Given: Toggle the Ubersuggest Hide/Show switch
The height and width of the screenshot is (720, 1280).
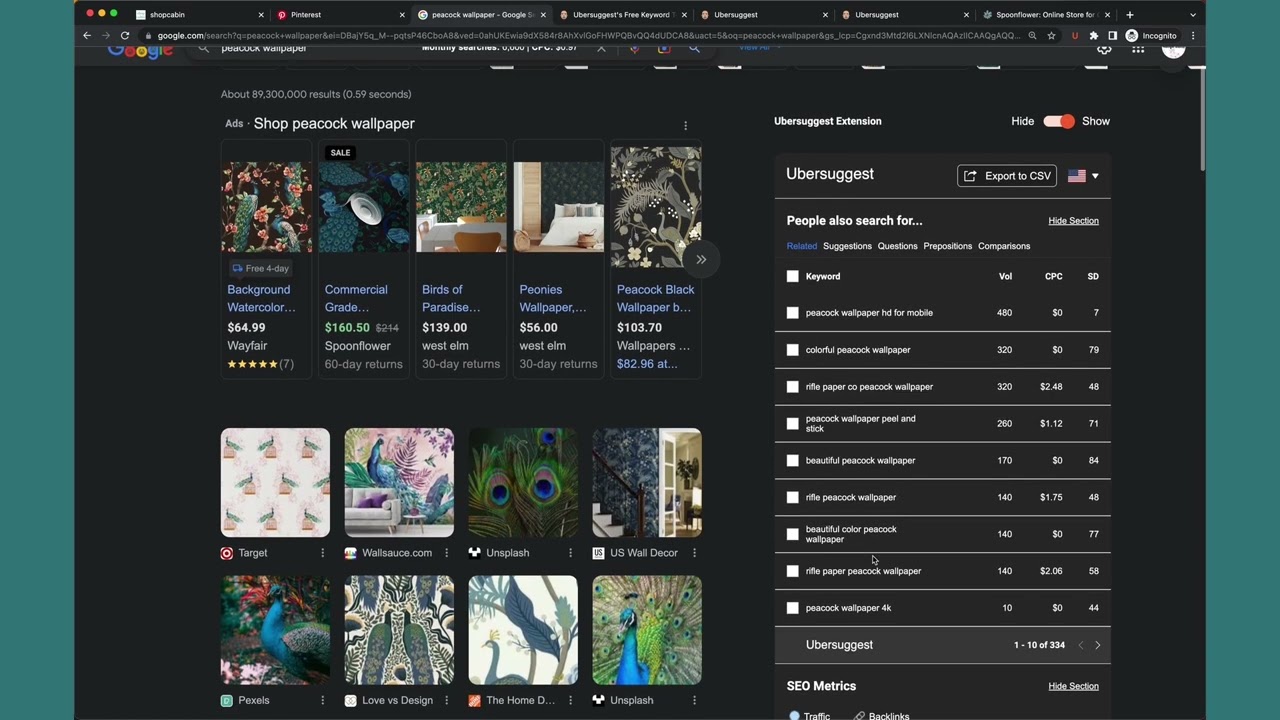Looking at the screenshot, I should 1058,121.
